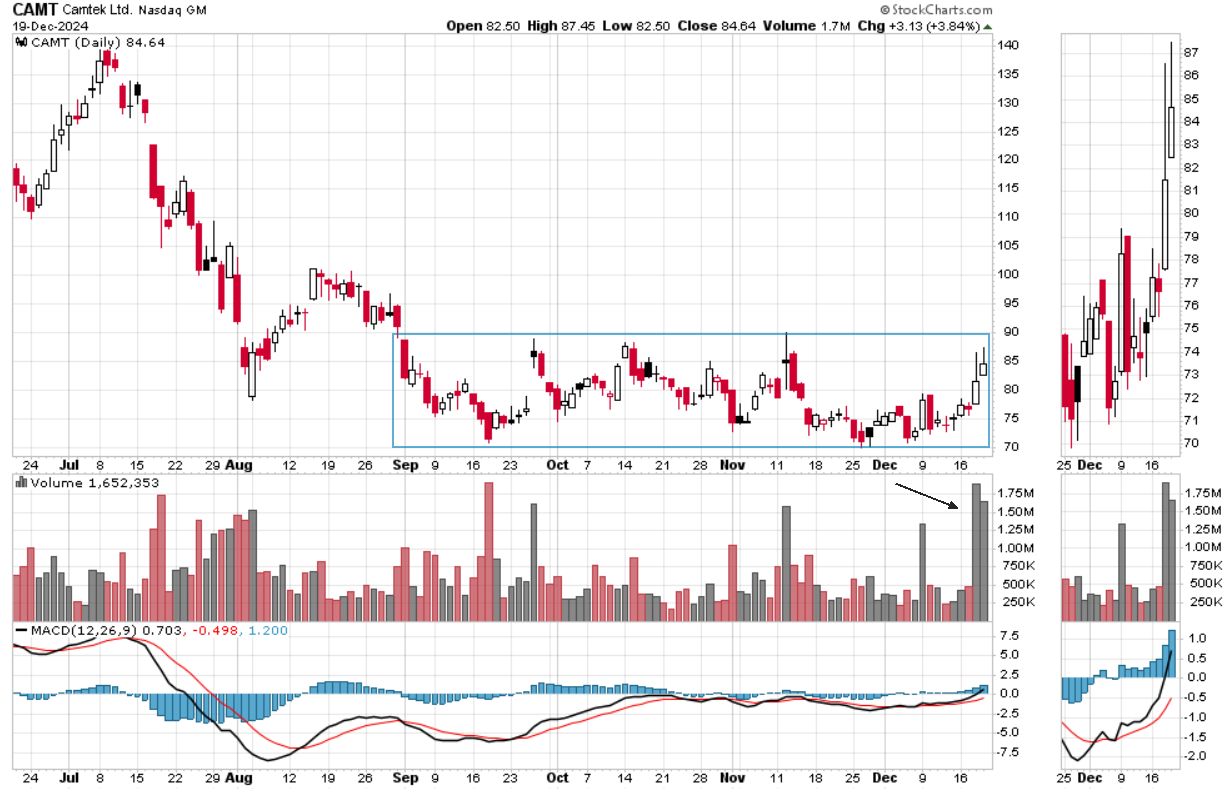Click the bar icon beside Volume 1,652,353
The width and height of the screenshot is (1229, 793).
click(21, 483)
